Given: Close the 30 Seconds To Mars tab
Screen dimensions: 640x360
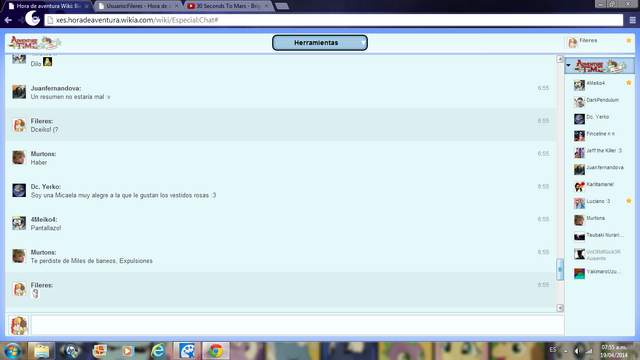Looking at the screenshot, I should point(267,6).
